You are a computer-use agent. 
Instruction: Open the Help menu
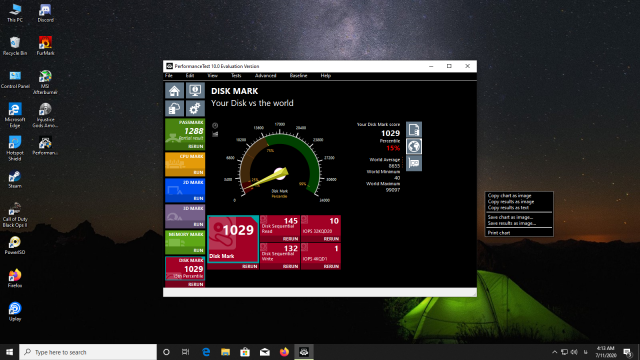click(x=325, y=76)
